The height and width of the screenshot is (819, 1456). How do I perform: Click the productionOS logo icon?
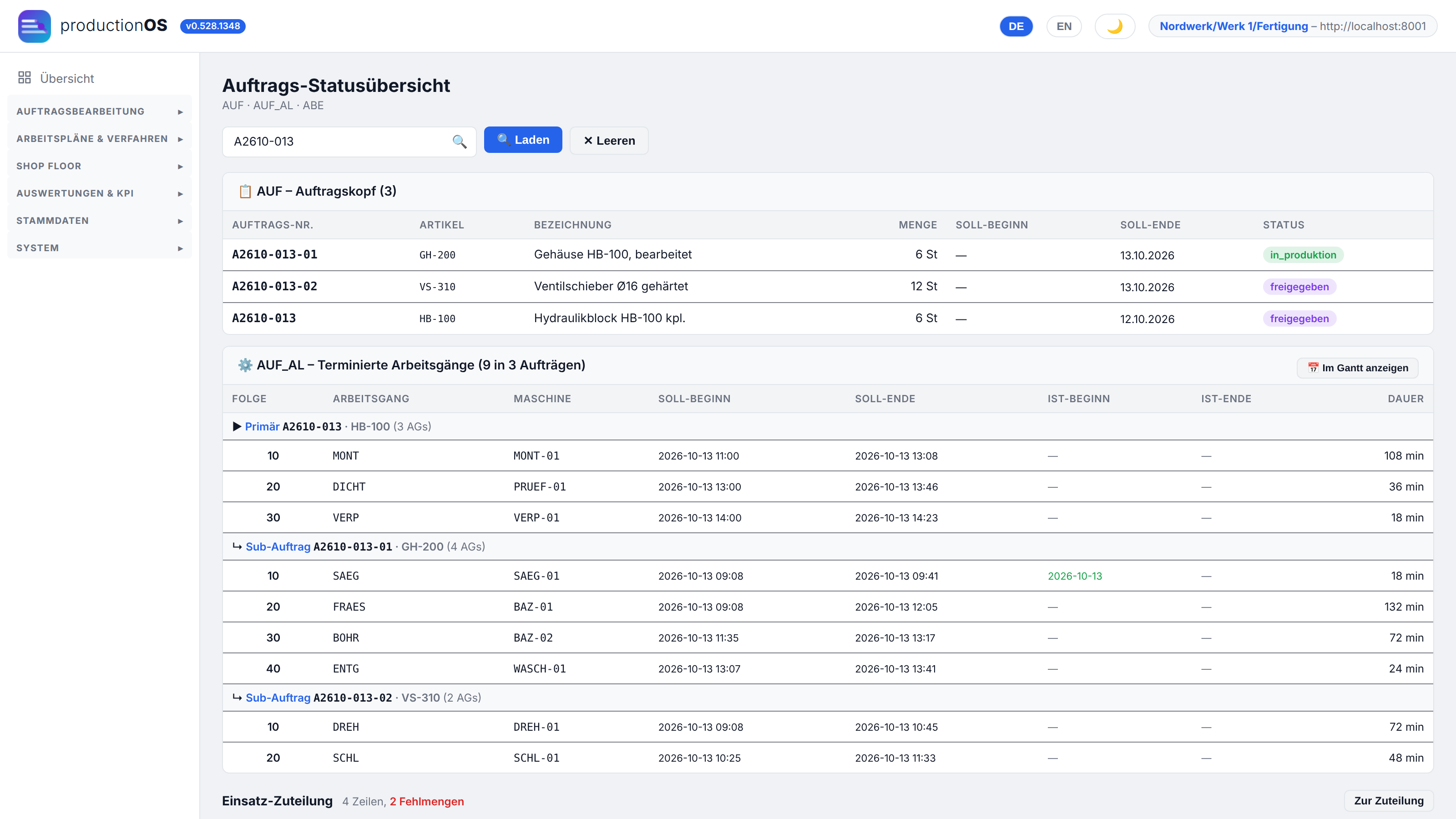point(34,26)
